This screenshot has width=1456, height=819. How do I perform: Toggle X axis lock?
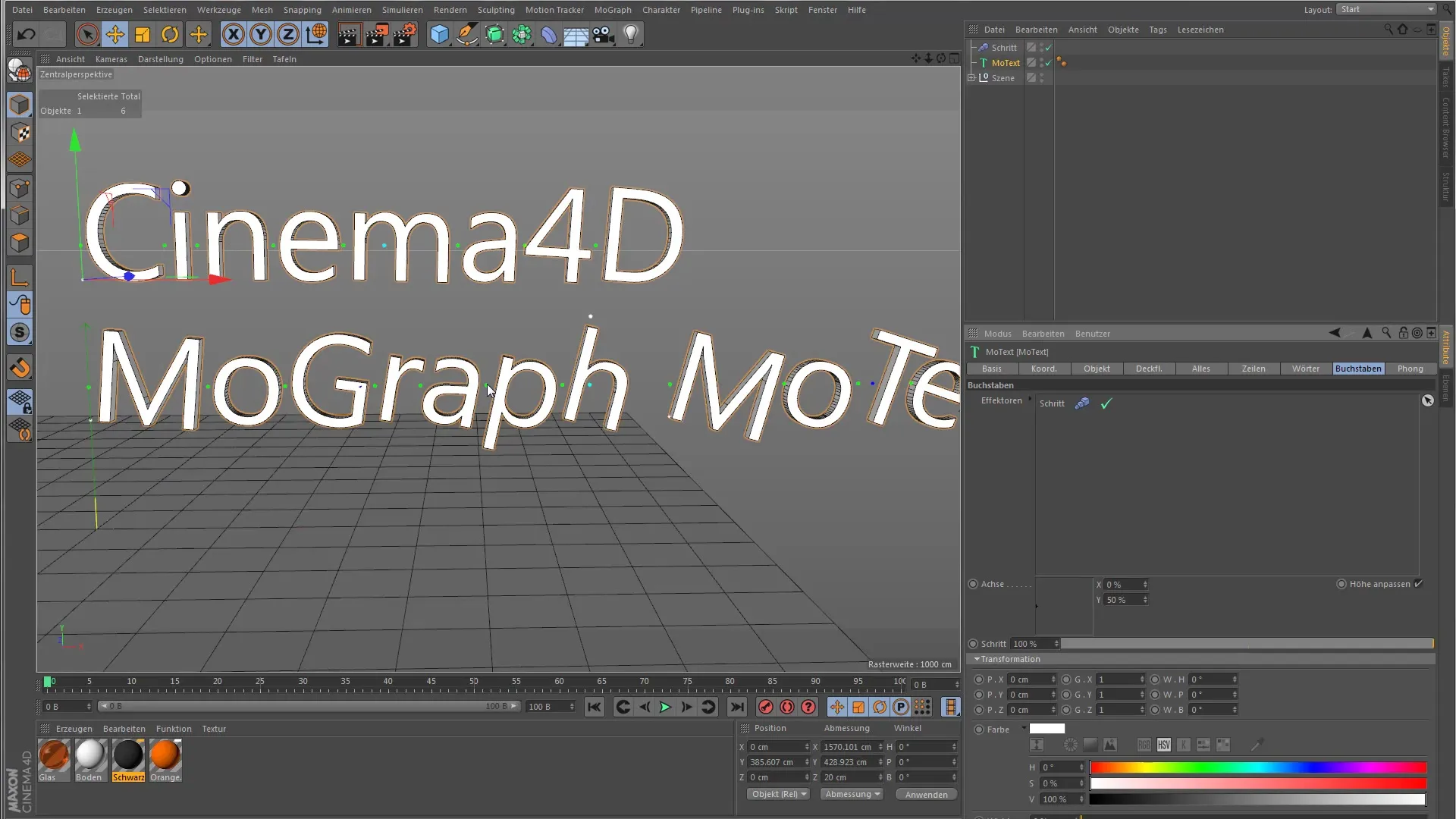click(x=234, y=34)
